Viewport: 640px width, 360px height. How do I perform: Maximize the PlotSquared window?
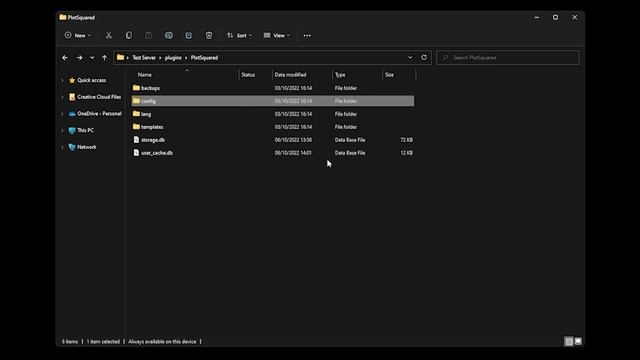click(x=556, y=18)
